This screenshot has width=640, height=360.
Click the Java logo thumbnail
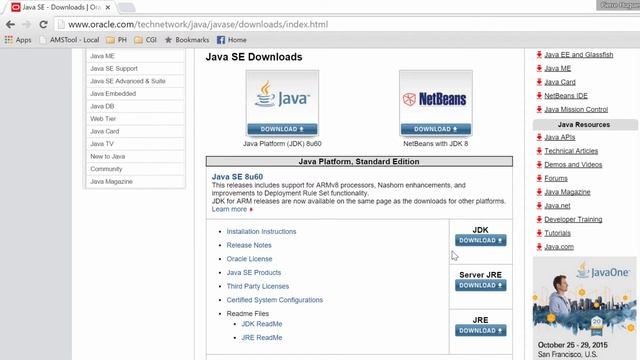click(282, 97)
